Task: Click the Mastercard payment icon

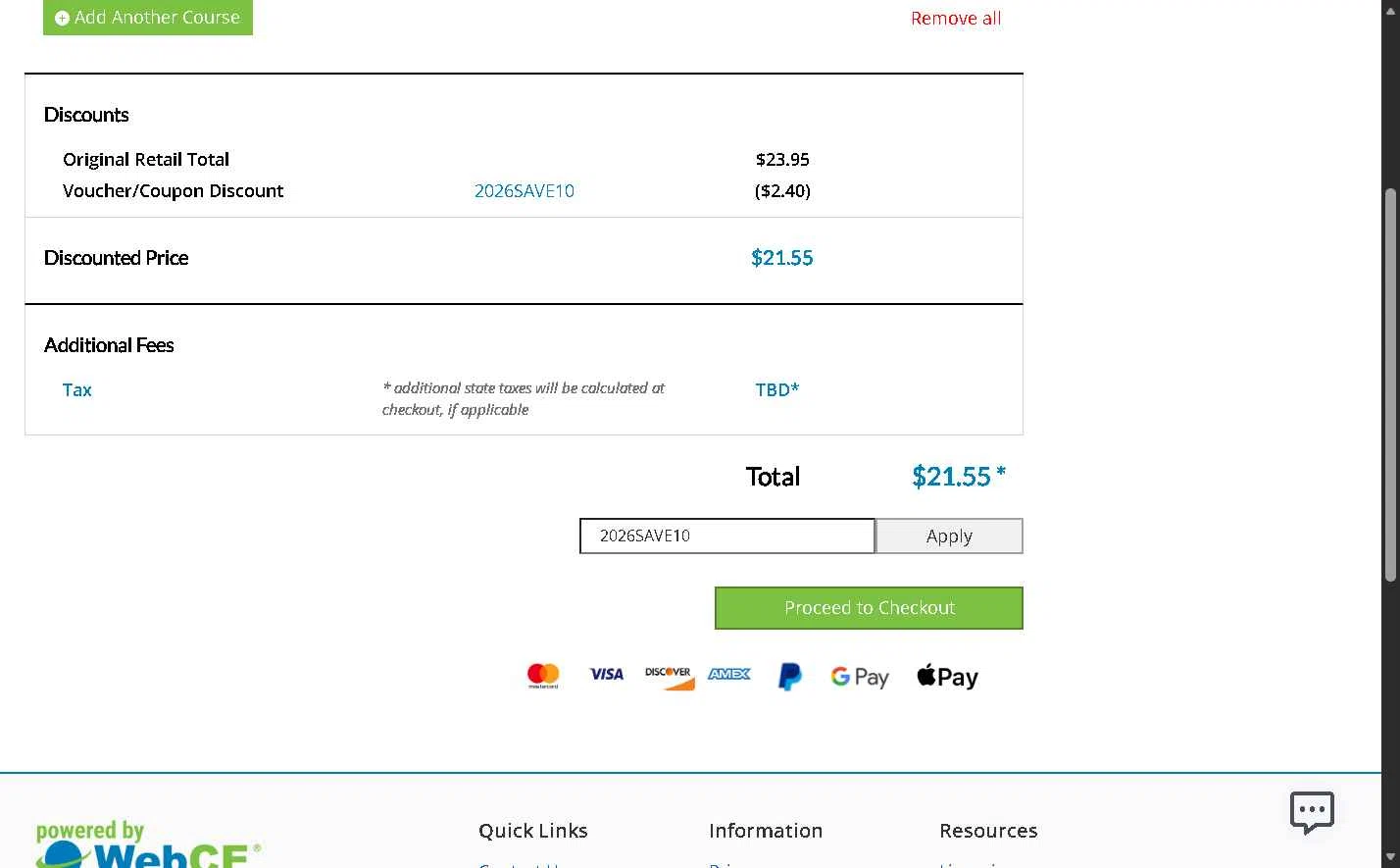Action: (543, 676)
